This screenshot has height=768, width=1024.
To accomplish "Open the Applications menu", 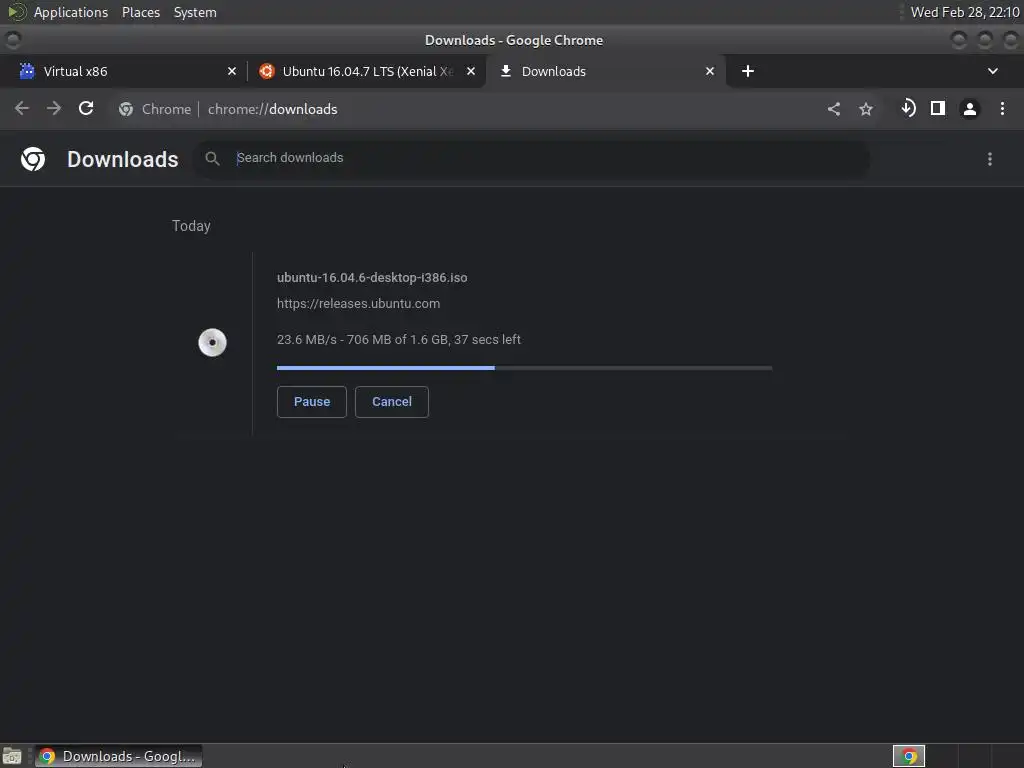I will point(71,12).
